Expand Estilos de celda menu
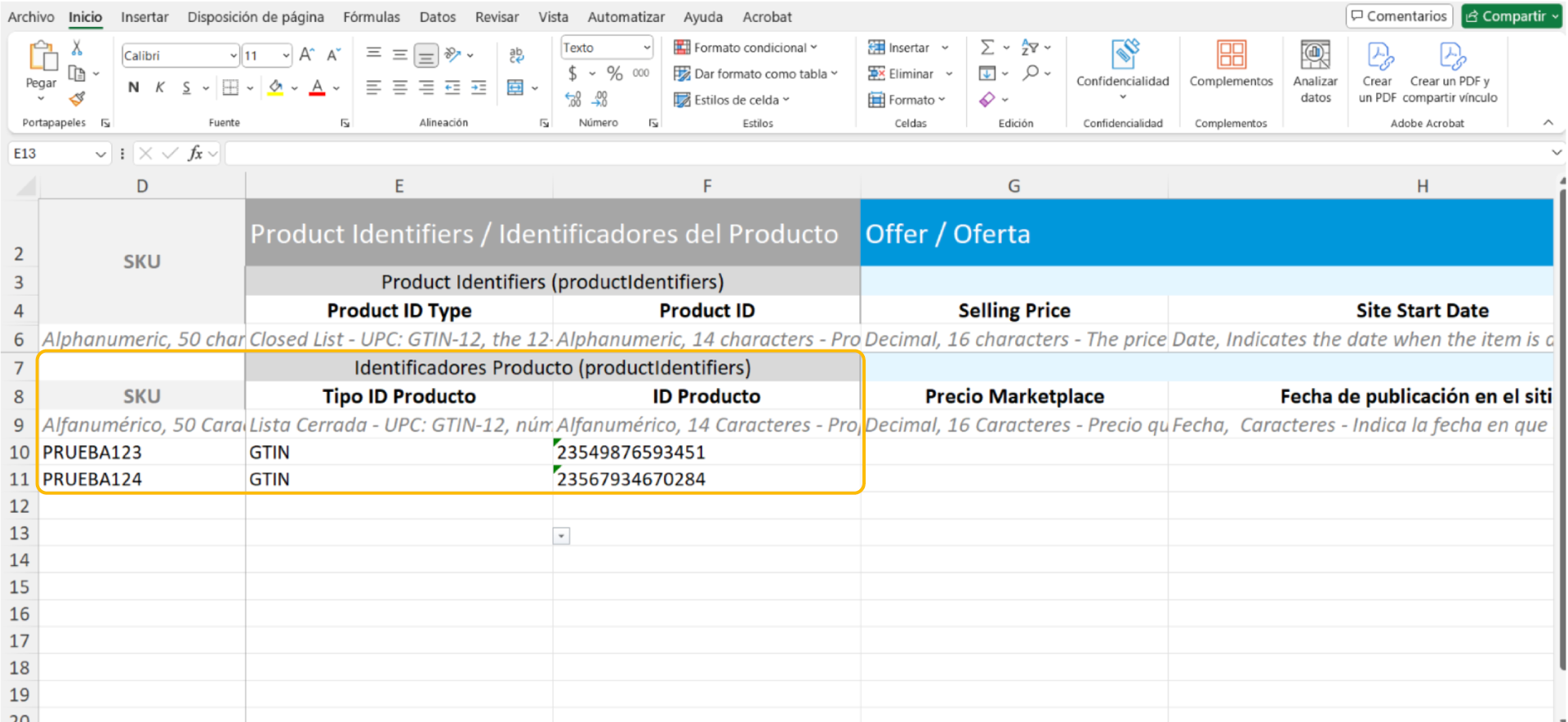This screenshot has height=722, width=1568. click(x=732, y=100)
